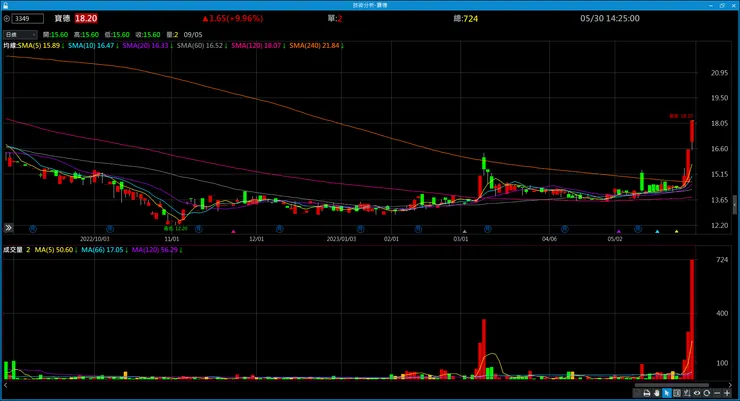The image size is (740, 401).
Task: Click the circled plus icon beside stock code
Action: [7, 19]
